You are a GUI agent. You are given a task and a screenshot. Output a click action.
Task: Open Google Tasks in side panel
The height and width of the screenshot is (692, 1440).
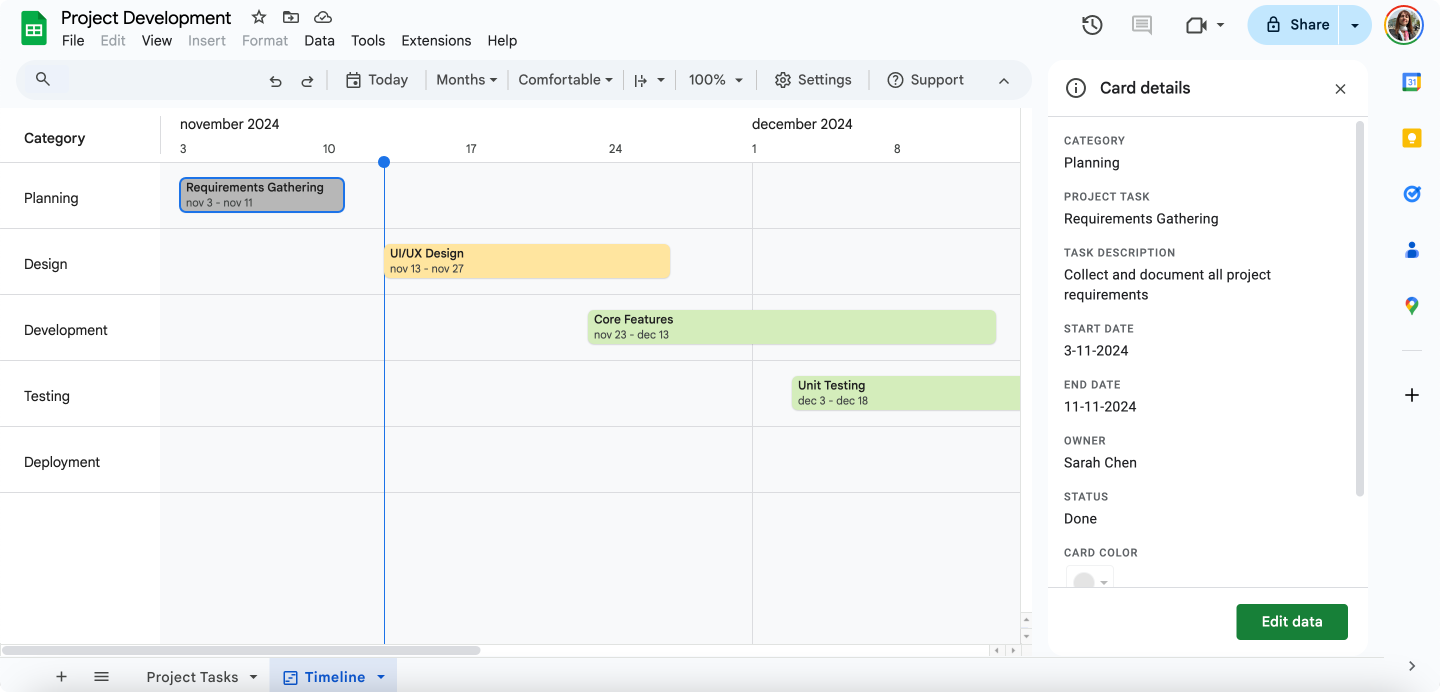coord(1411,194)
